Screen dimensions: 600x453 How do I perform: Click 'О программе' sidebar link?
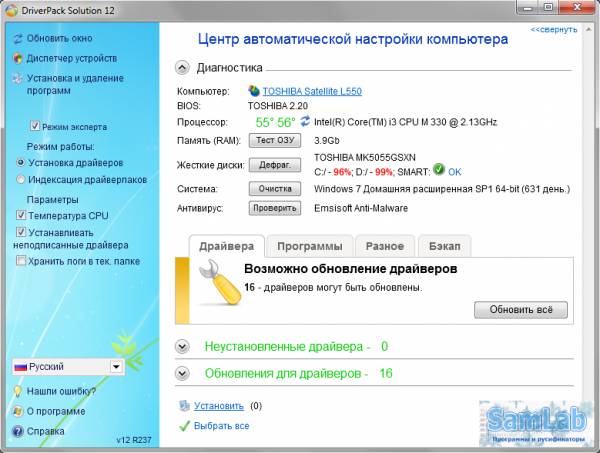[56, 411]
